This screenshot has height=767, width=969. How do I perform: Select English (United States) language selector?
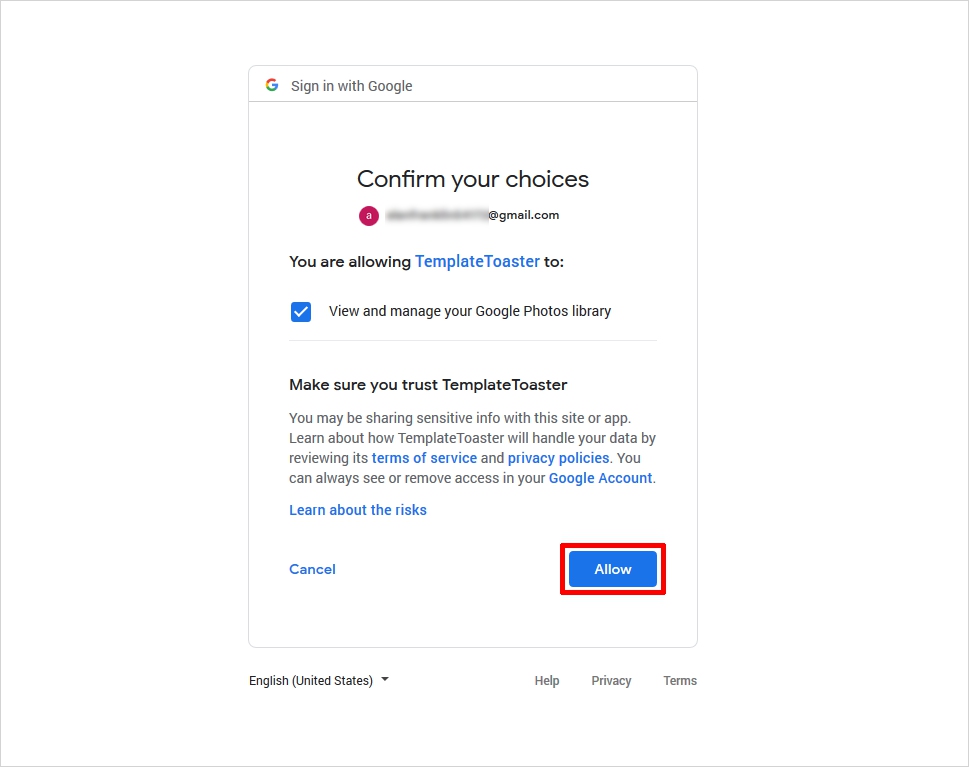319,680
